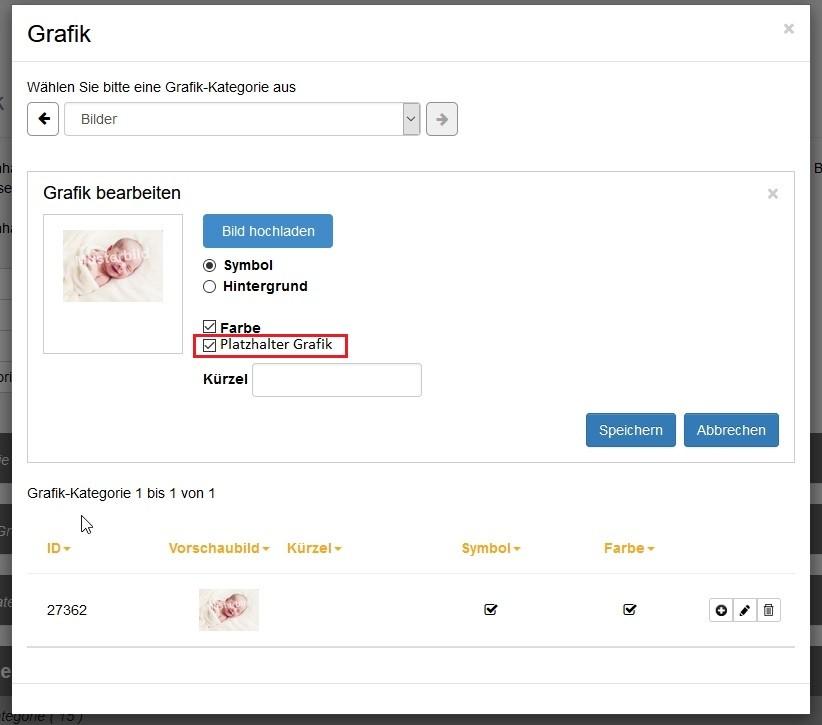Select the Symbol radio button
This screenshot has height=725, width=822.
pyautogui.click(x=209, y=266)
